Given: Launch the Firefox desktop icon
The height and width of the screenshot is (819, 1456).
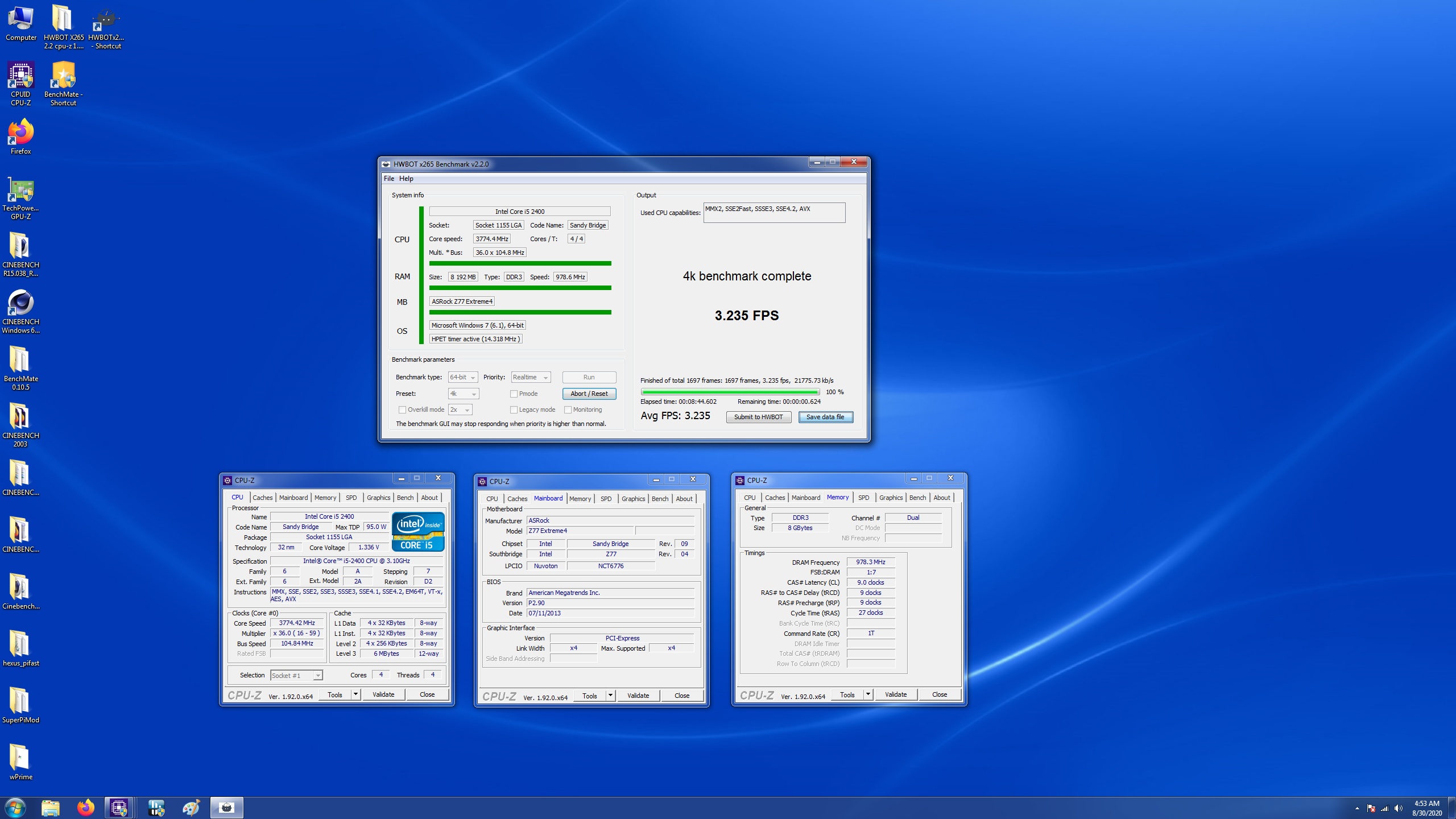Looking at the screenshot, I should coord(21,136).
